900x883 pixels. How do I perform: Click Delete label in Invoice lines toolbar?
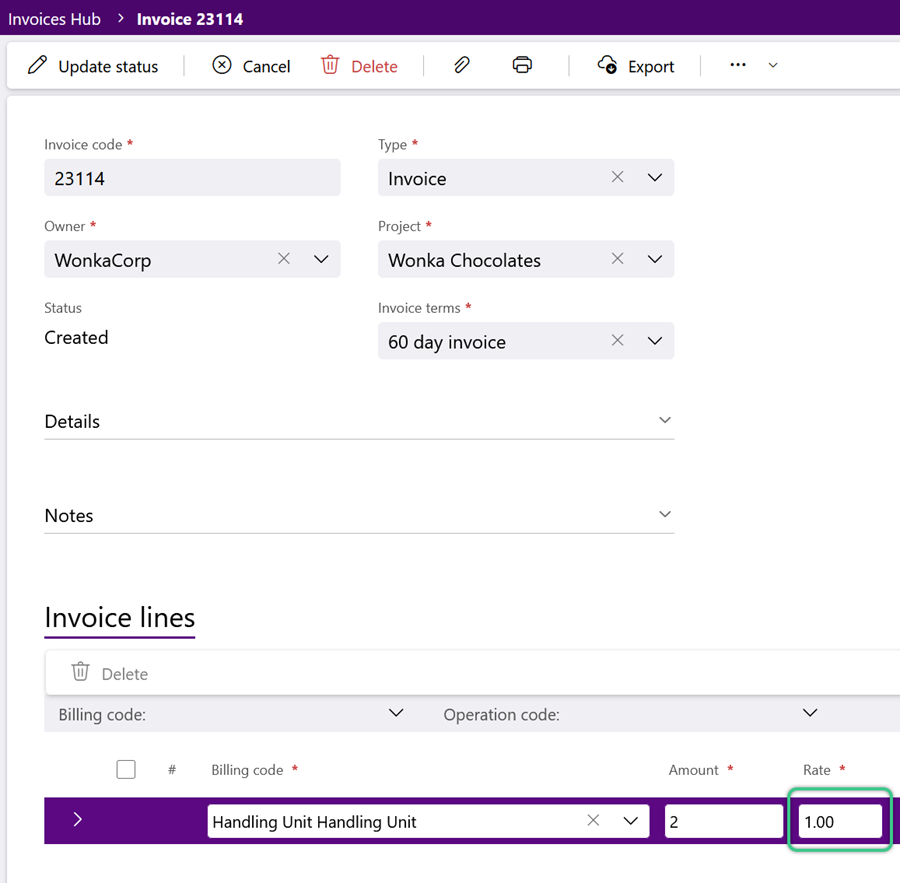point(125,674)
